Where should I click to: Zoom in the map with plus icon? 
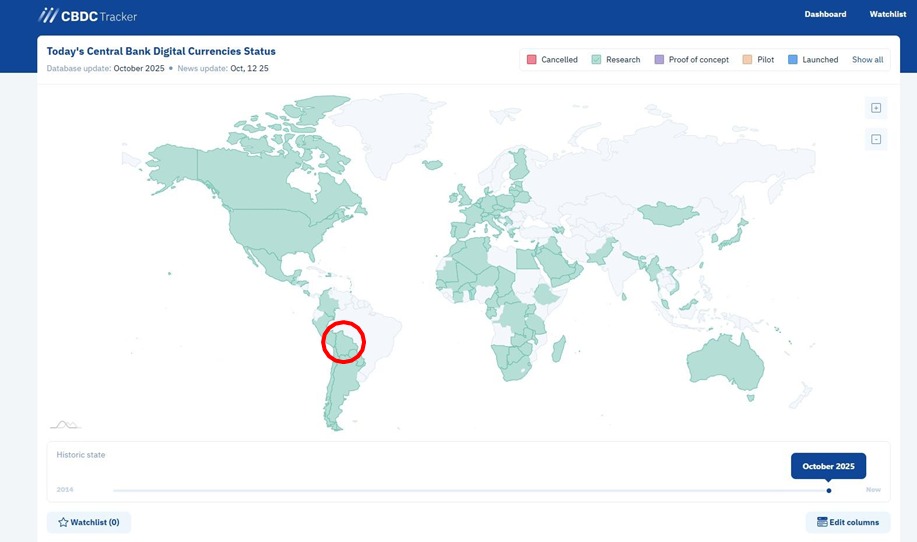[x=876, y=108]
